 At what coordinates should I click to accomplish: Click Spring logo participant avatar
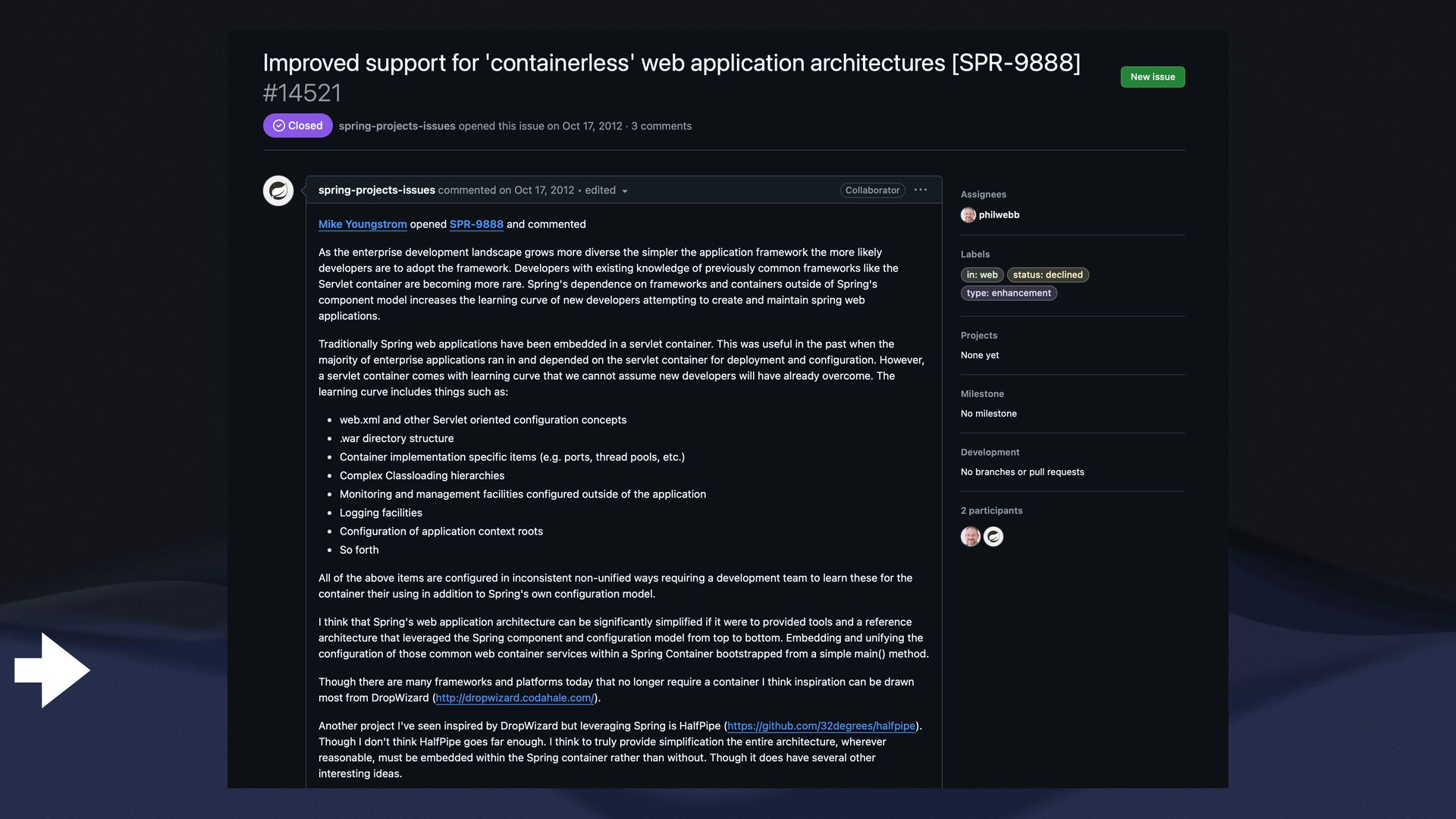[x=993, y=537]
